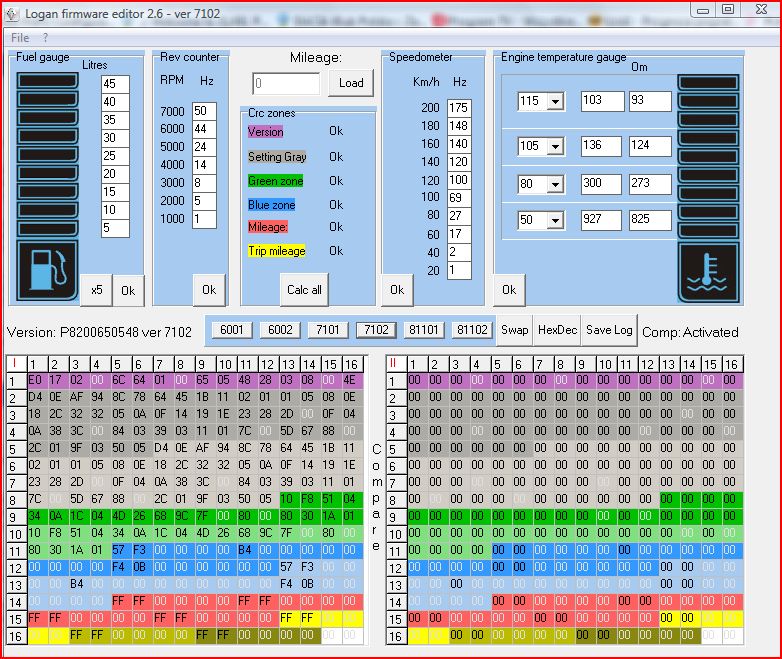Click the 100 Km/h Hz field

[459, 198]
